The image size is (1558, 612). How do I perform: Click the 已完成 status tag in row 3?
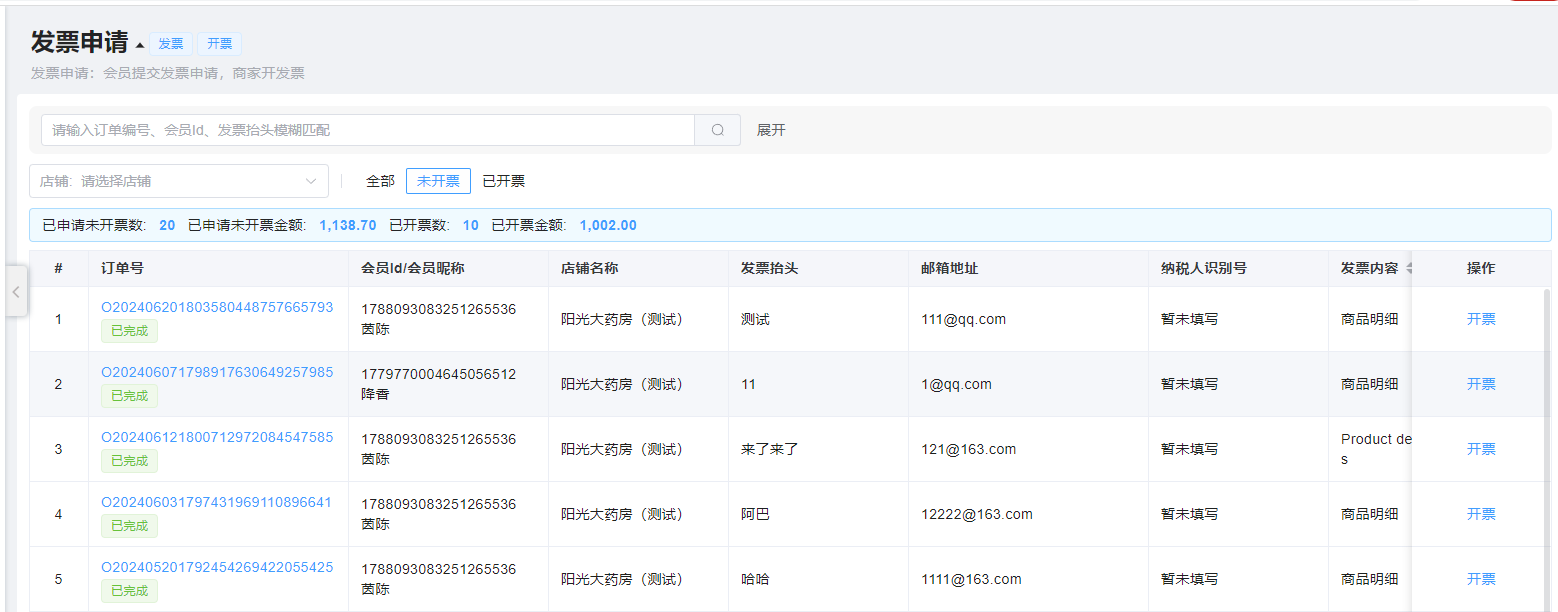click(x=129, y=461)
